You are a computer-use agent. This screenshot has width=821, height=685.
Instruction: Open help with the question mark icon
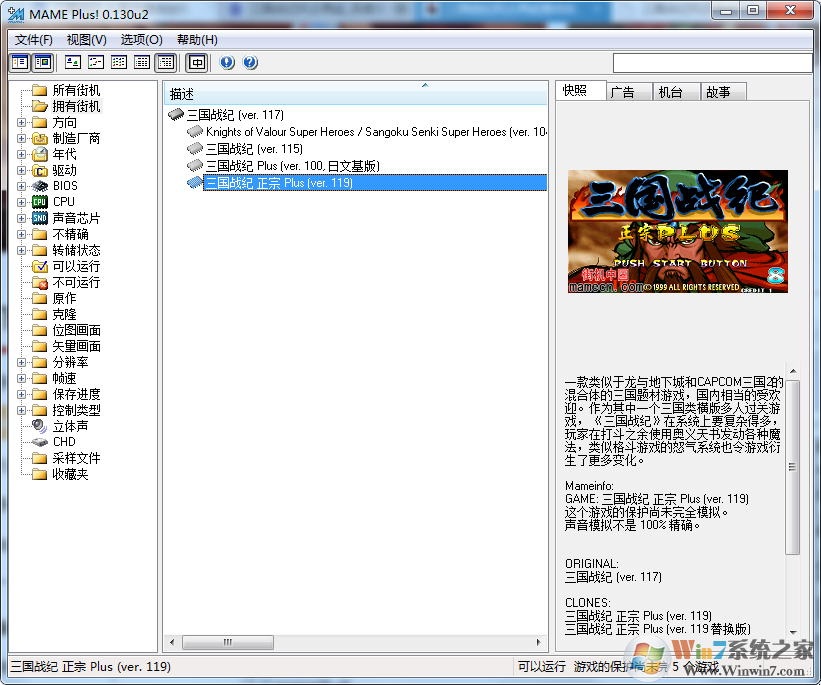point(250,63)
